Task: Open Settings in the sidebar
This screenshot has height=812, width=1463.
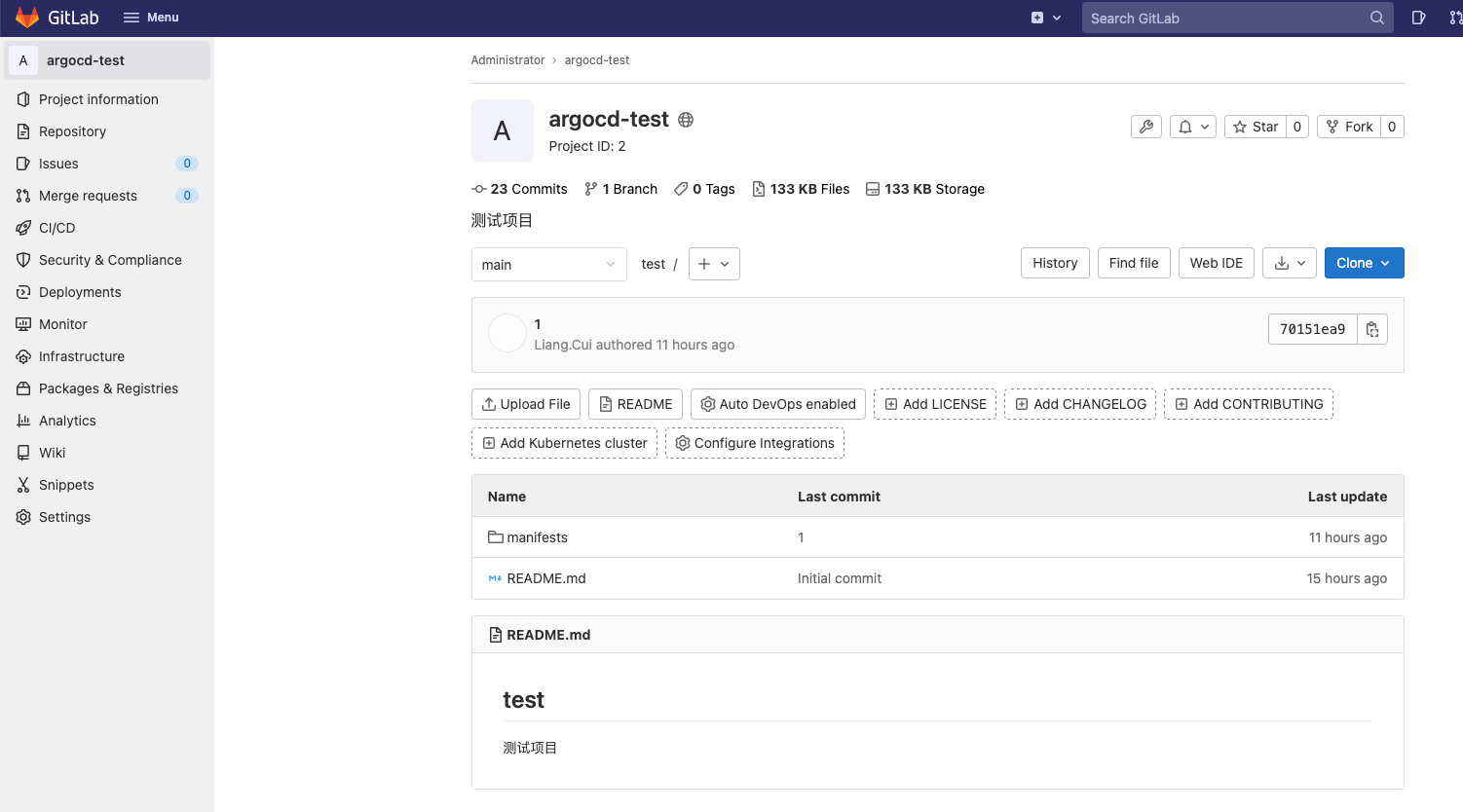Action: (64, 517)
